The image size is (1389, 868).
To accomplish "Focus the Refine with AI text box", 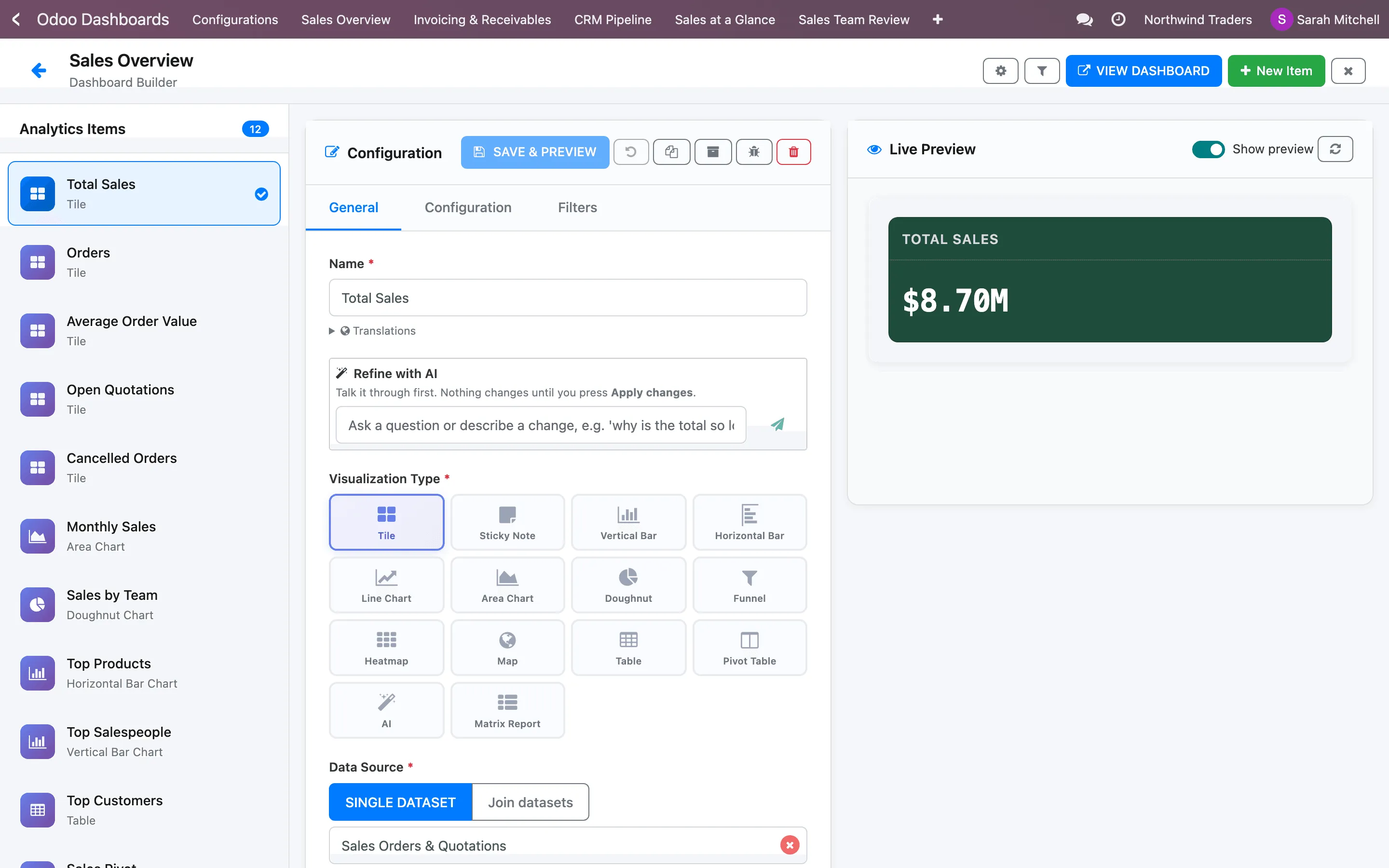I will coord(541,425).
